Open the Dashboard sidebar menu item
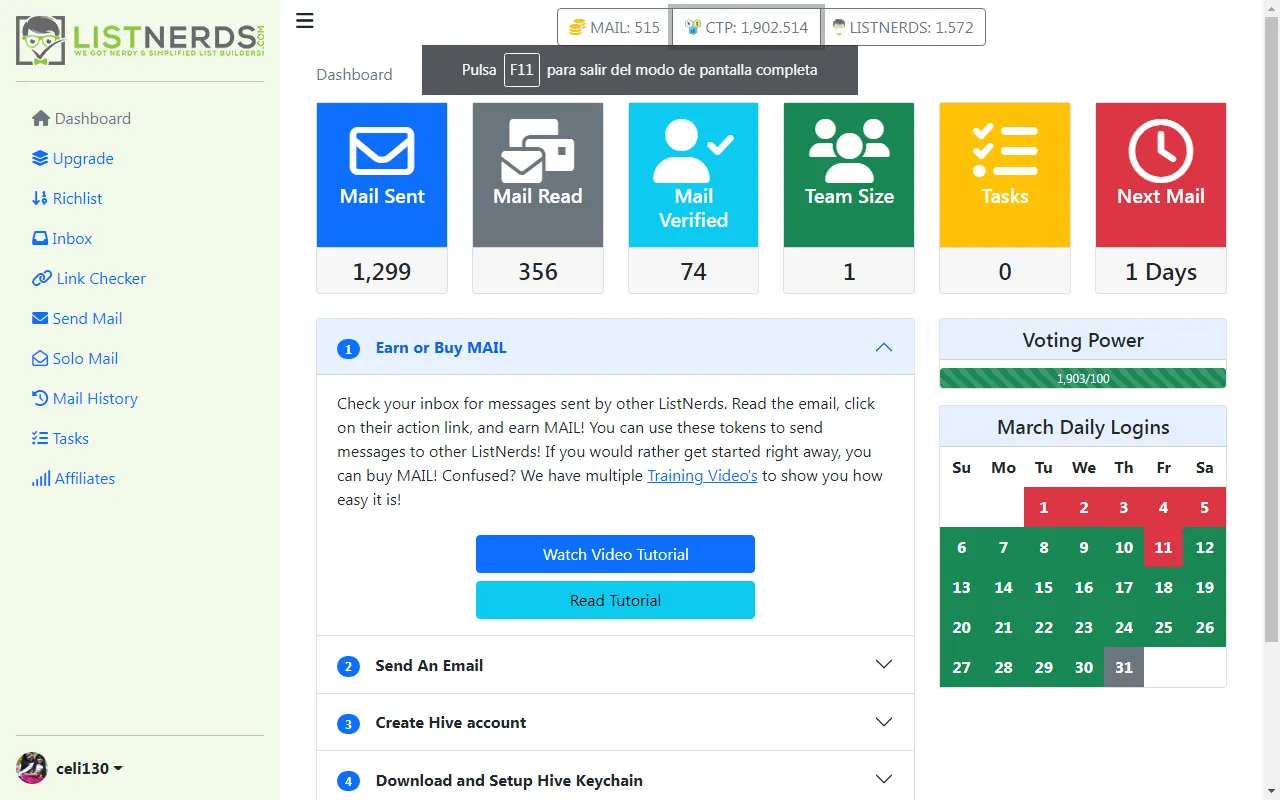 (x=82, y=118)
